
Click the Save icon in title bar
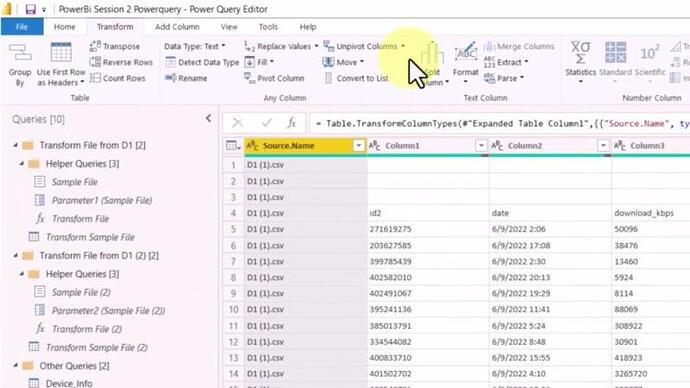[30, 9]
